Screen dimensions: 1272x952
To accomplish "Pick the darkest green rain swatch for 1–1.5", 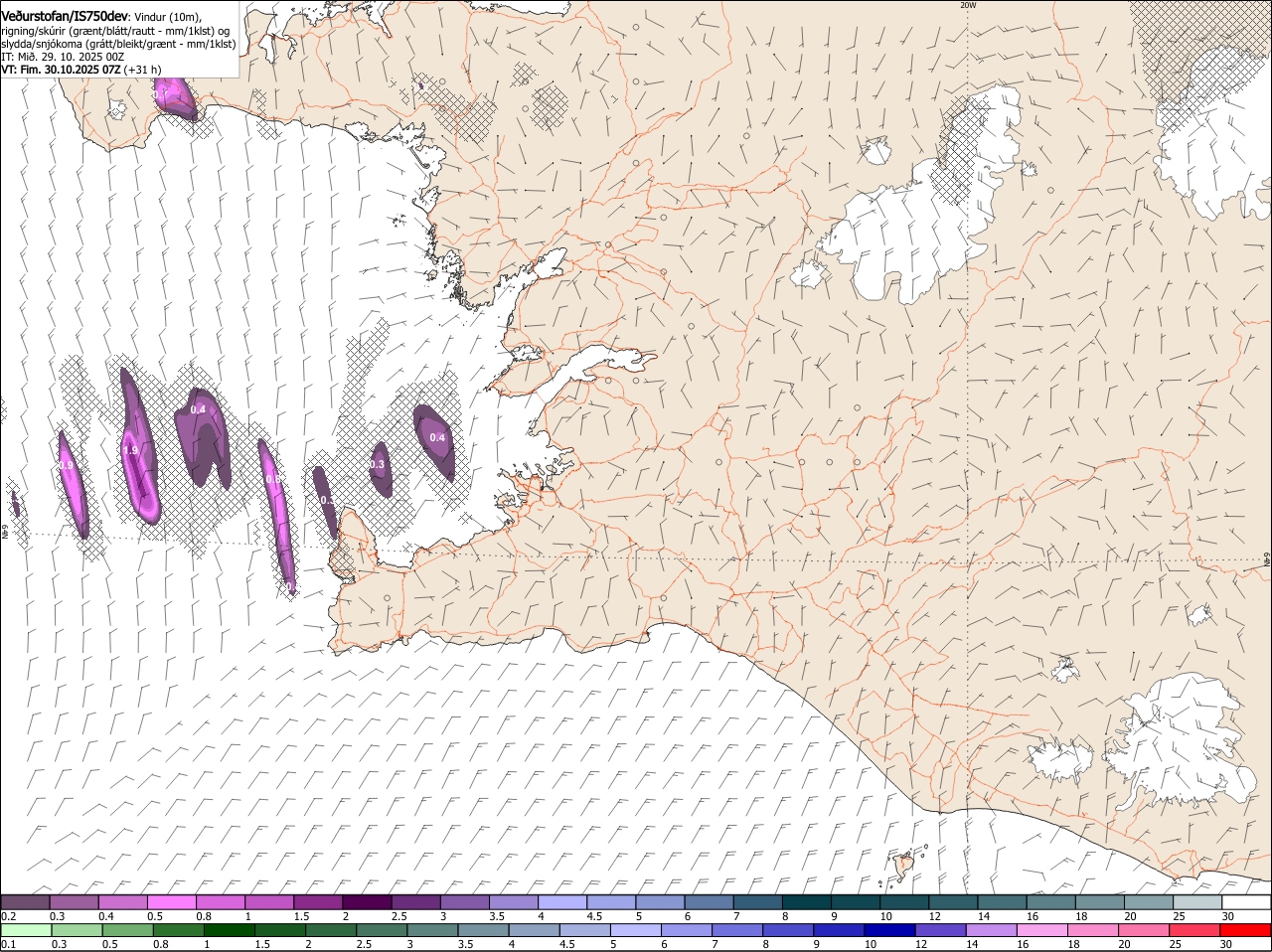I will click(229, 930).
